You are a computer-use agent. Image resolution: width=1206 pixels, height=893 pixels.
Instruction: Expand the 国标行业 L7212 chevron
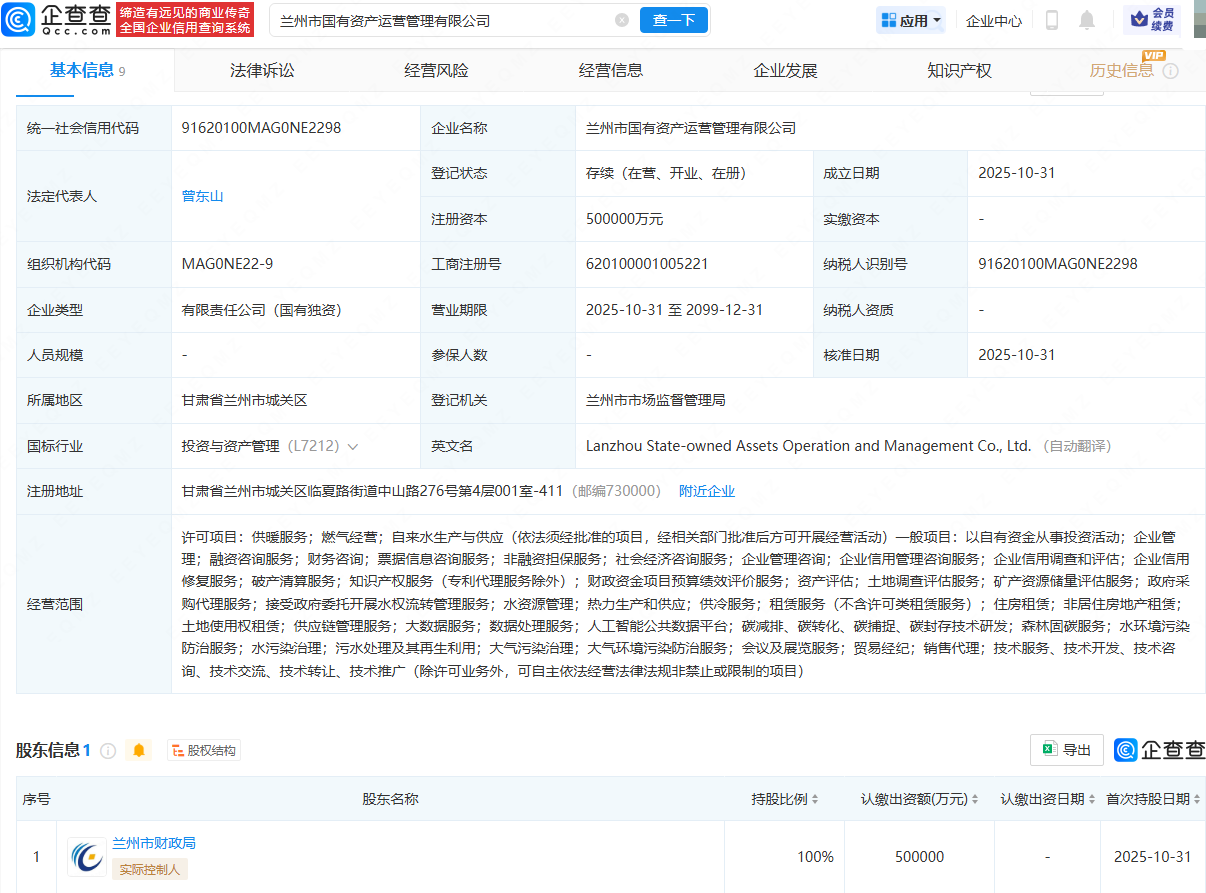(x=353, y=447)
